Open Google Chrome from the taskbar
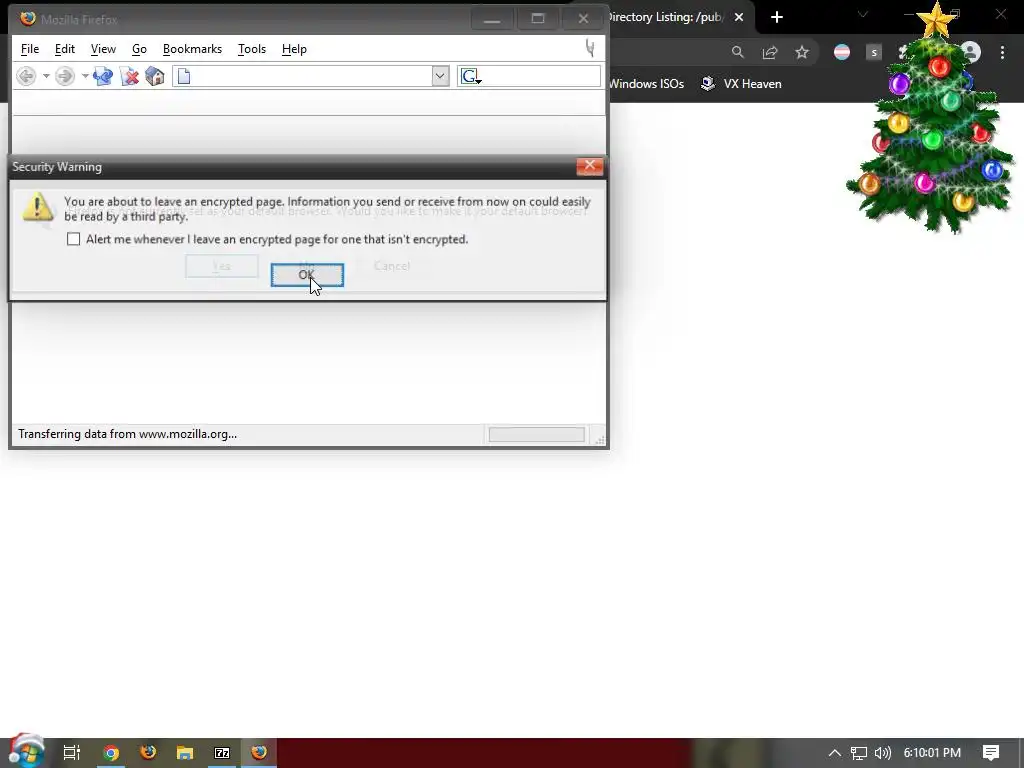This screenshot has width=1024, height=768. pos(111,753)
